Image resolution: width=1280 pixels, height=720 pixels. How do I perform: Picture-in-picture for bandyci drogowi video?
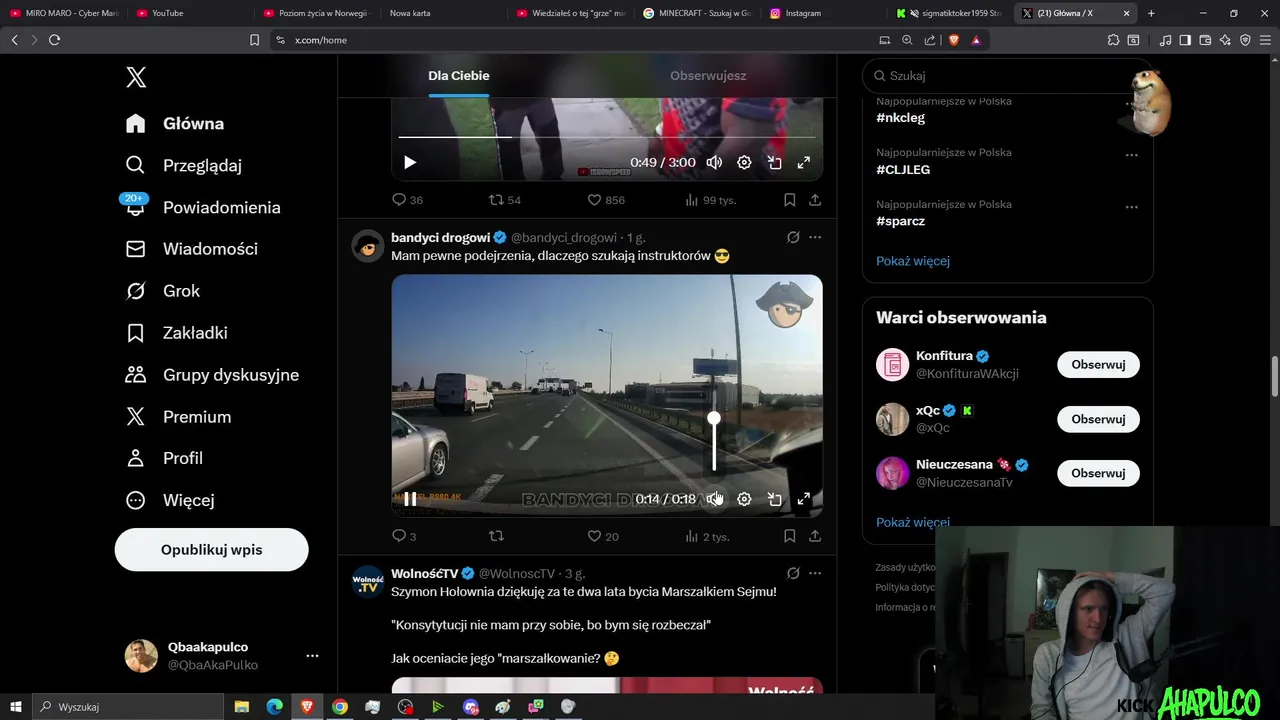click(774, 499)
